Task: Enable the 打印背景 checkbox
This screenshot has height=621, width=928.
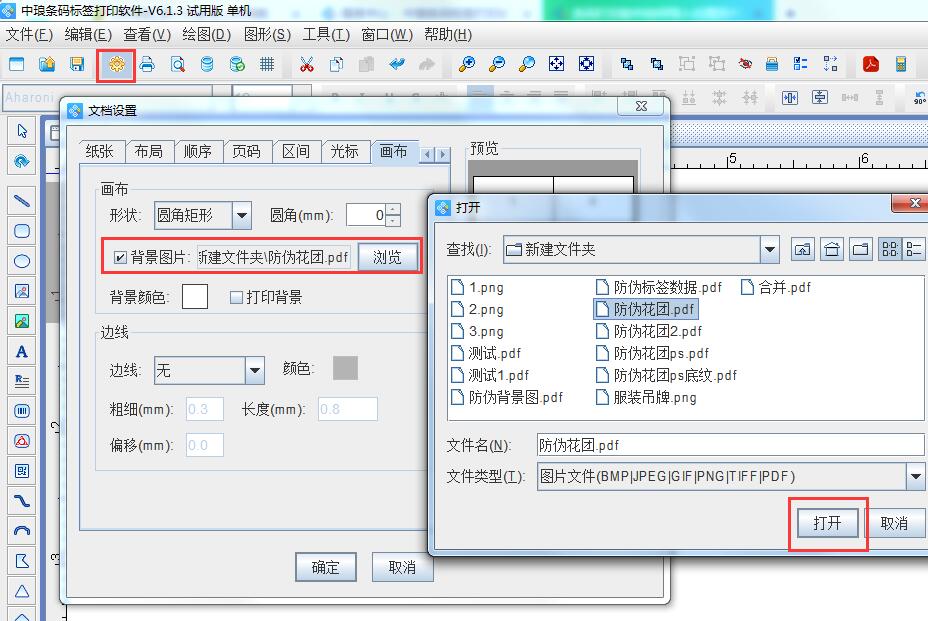Action: click(237, 297)
